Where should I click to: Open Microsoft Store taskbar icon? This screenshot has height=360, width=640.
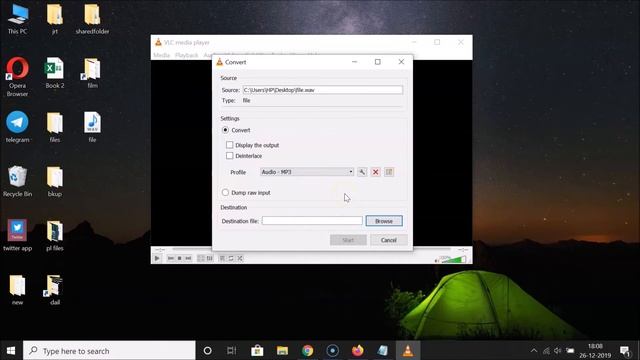(257, 351)
